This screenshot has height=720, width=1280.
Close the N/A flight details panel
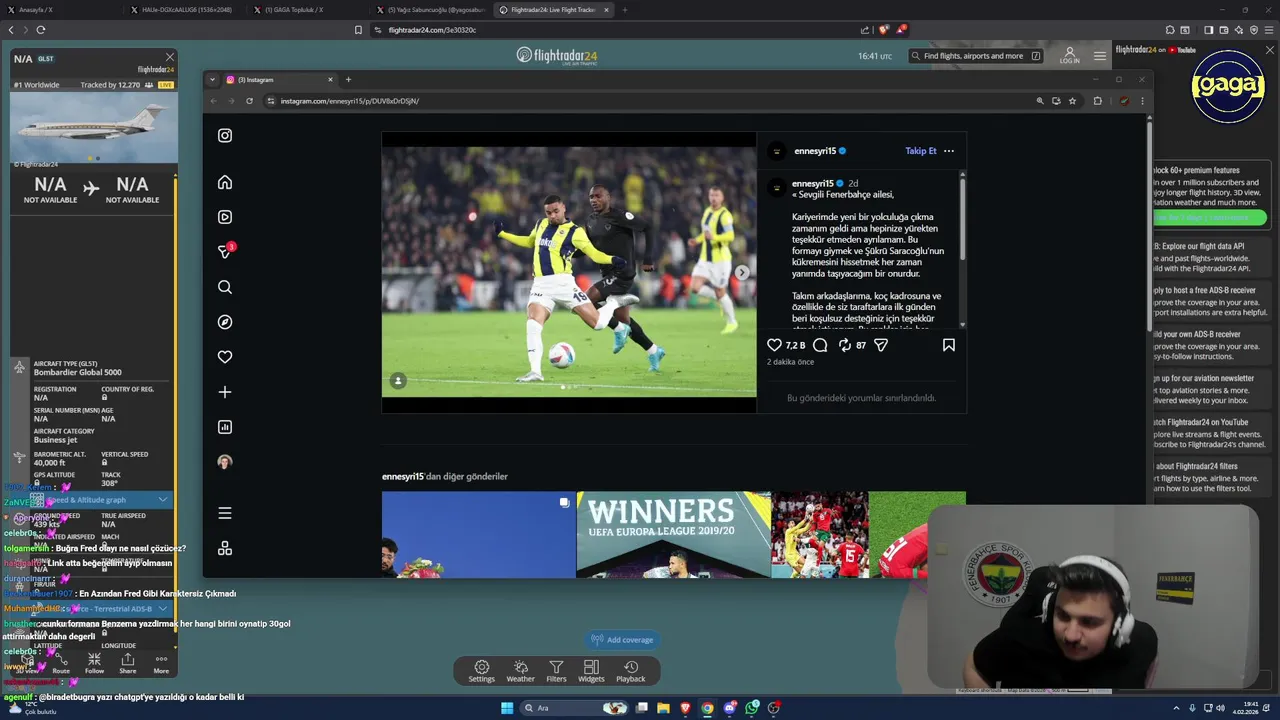[170, 57]
